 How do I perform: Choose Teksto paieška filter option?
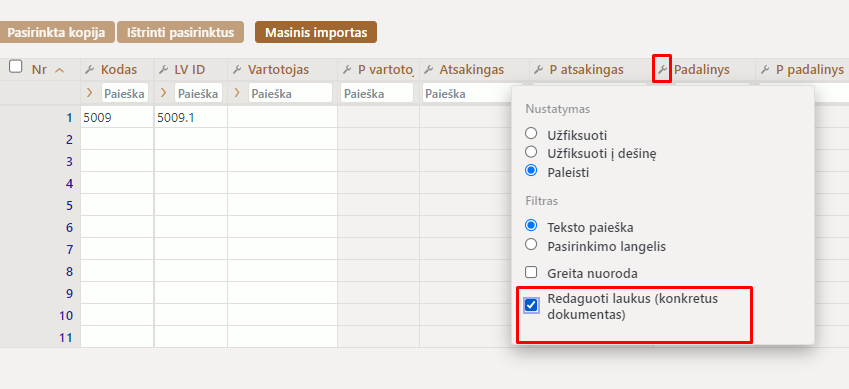531,225
